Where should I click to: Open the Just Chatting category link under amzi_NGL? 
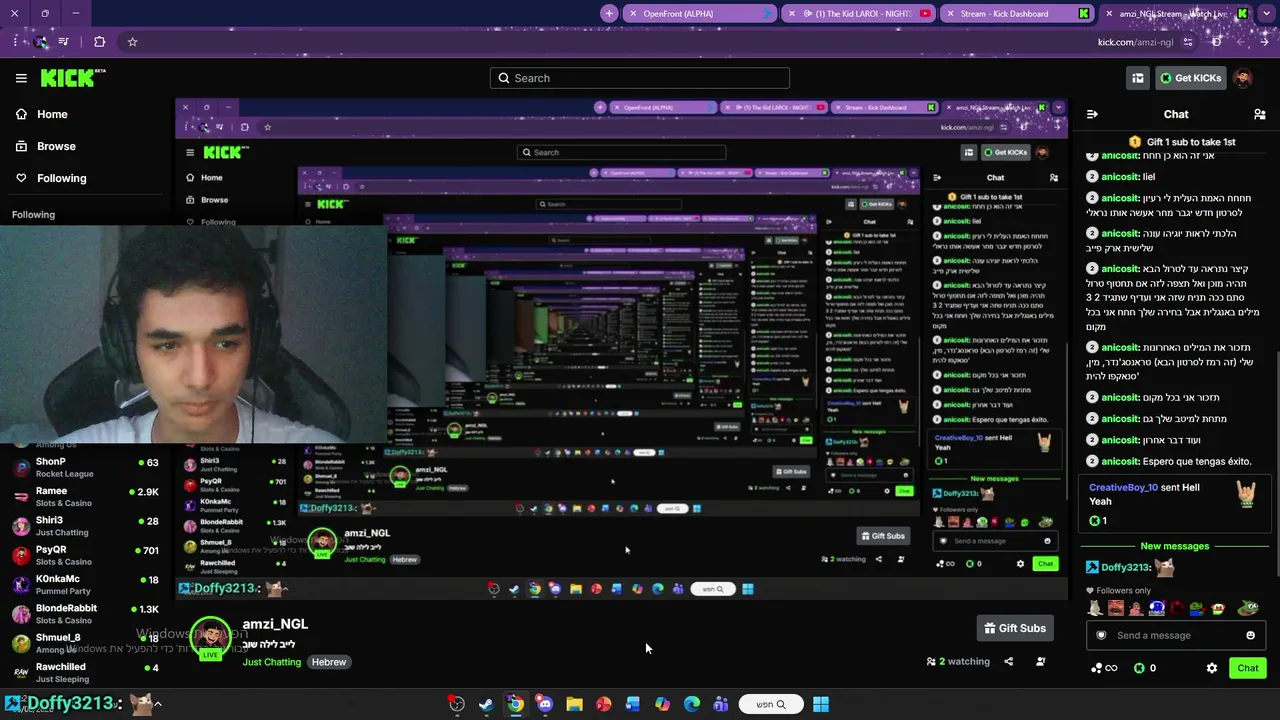[x=271, y=662]
